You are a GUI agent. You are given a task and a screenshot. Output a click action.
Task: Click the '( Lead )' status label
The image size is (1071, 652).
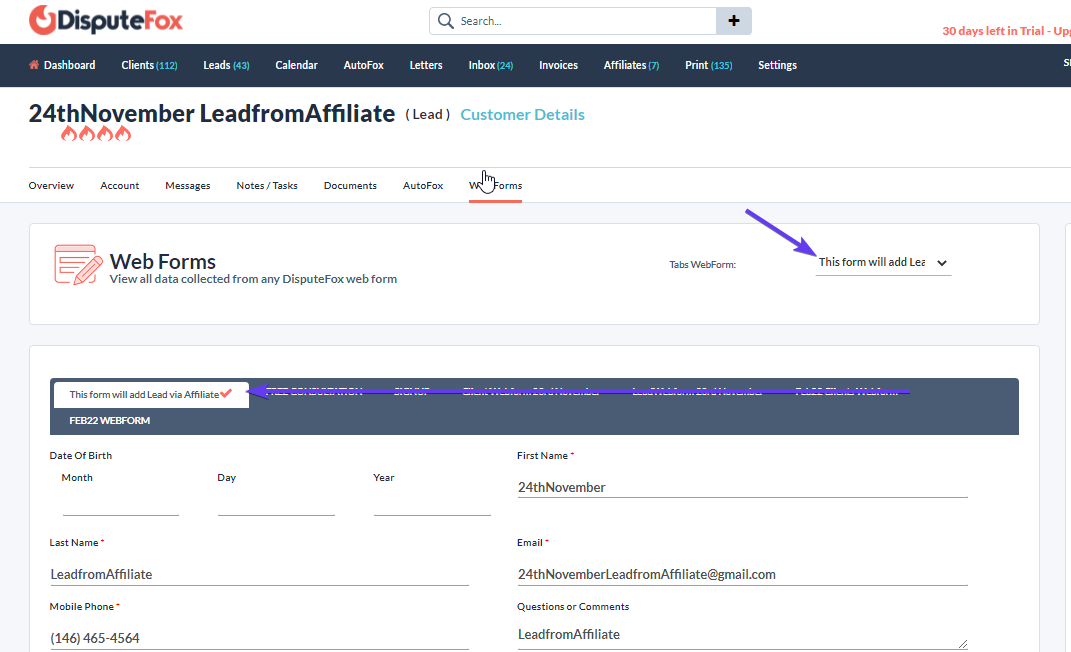point(428,115)
